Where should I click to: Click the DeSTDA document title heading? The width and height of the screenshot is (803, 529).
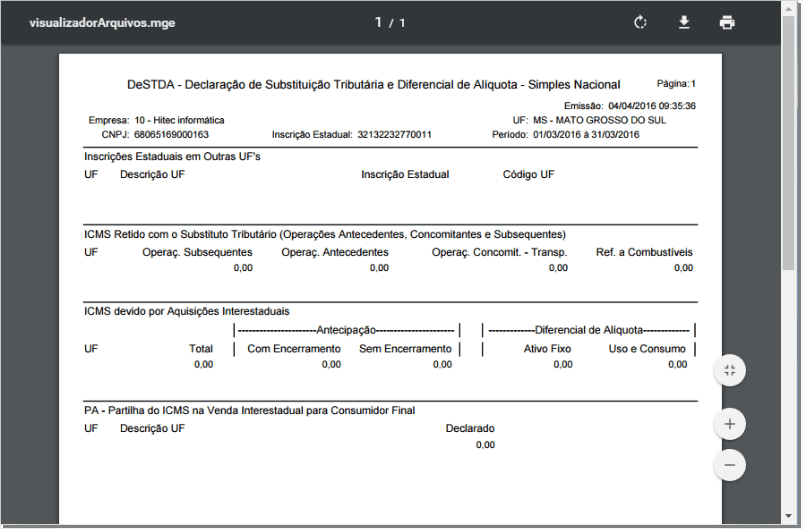[373, 84]
